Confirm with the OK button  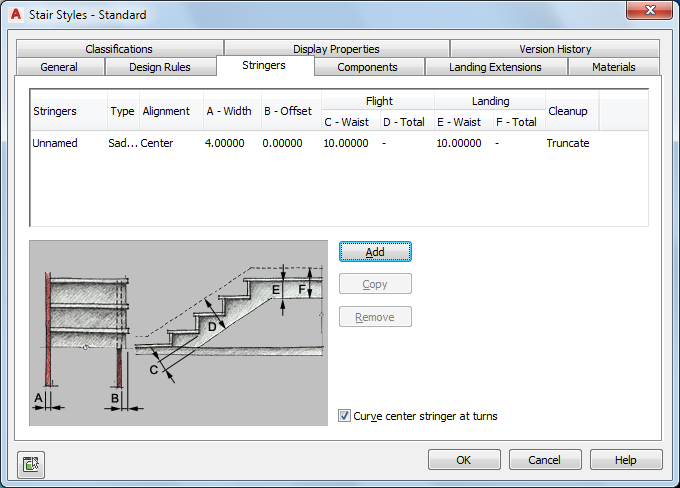pos(464,460)
